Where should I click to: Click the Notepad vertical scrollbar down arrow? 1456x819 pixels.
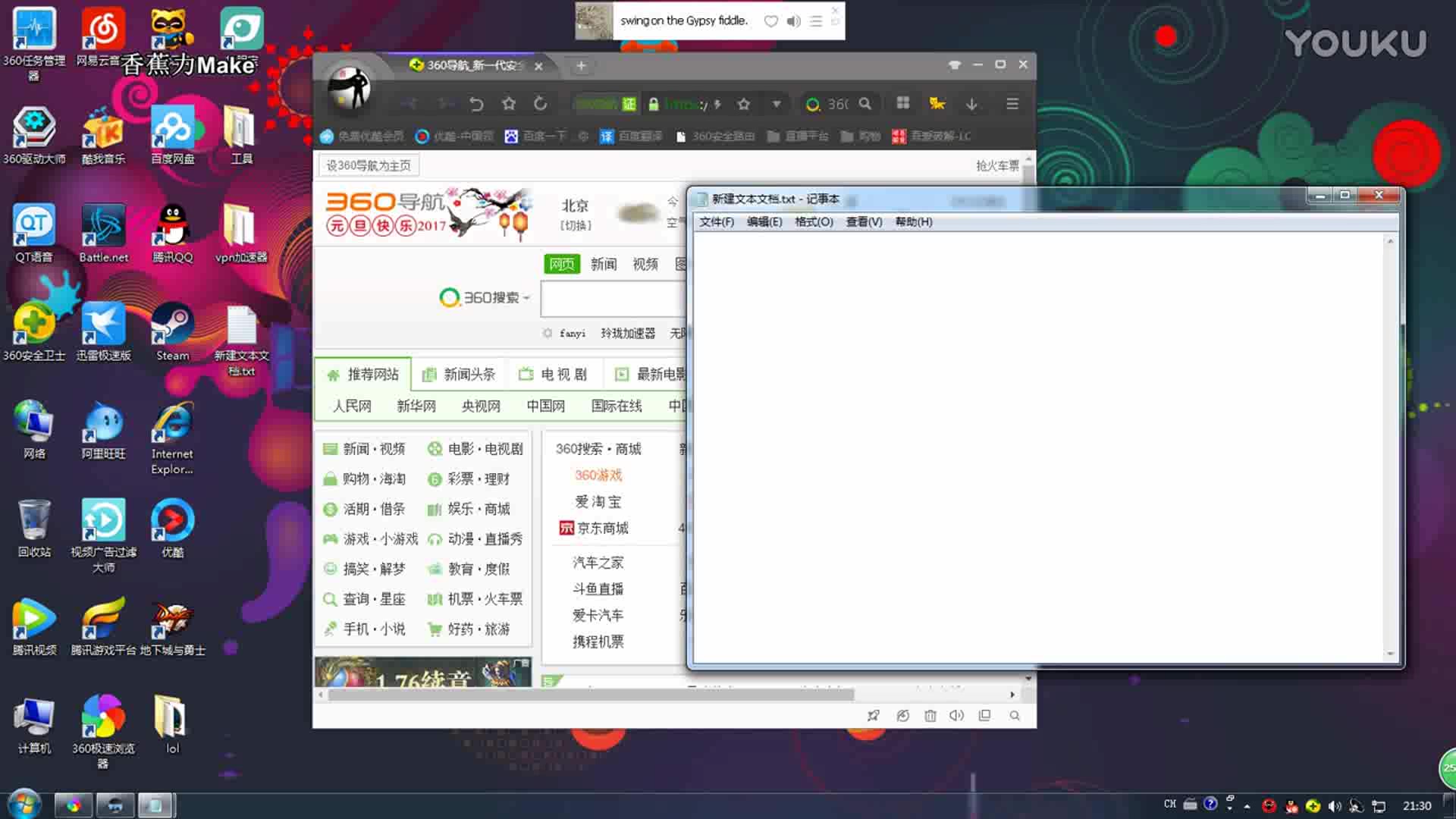(x=1390, y=654)
